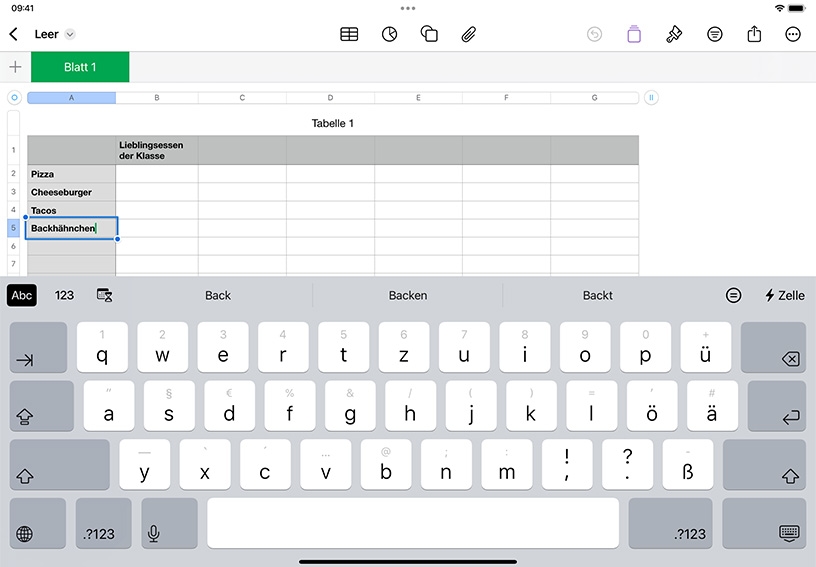Select the whole table with corner handle

coord(14,97)
